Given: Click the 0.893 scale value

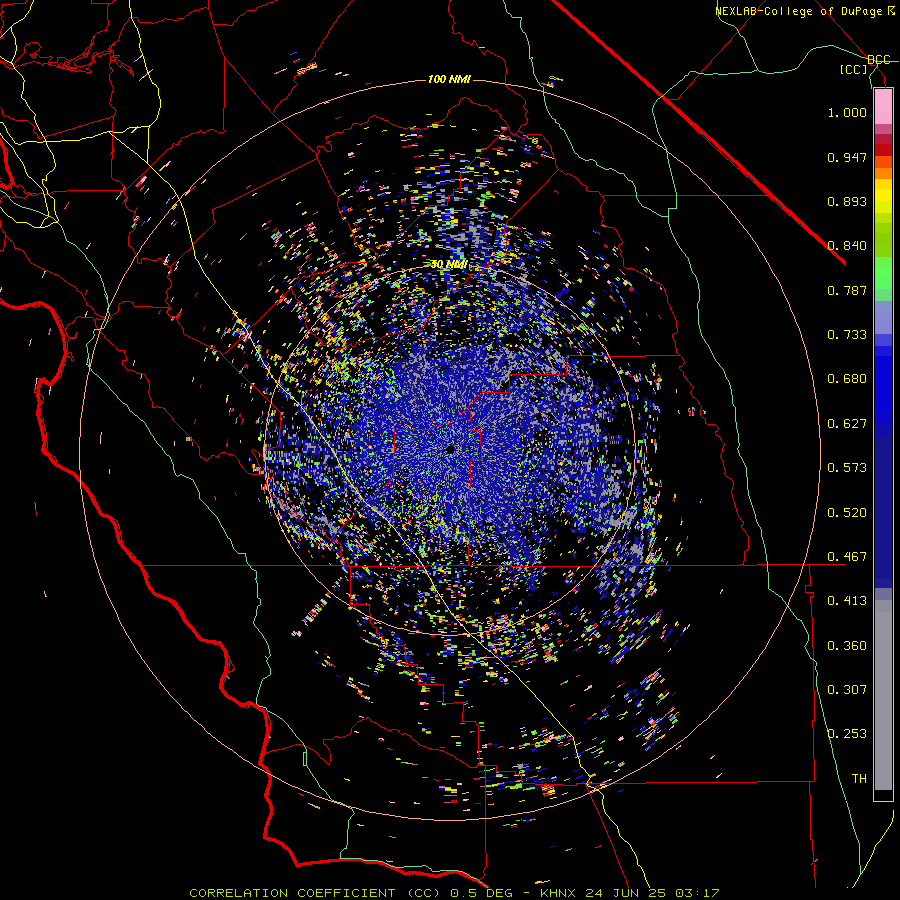Looking at the screenshot, I should click(x=847, y=201).
